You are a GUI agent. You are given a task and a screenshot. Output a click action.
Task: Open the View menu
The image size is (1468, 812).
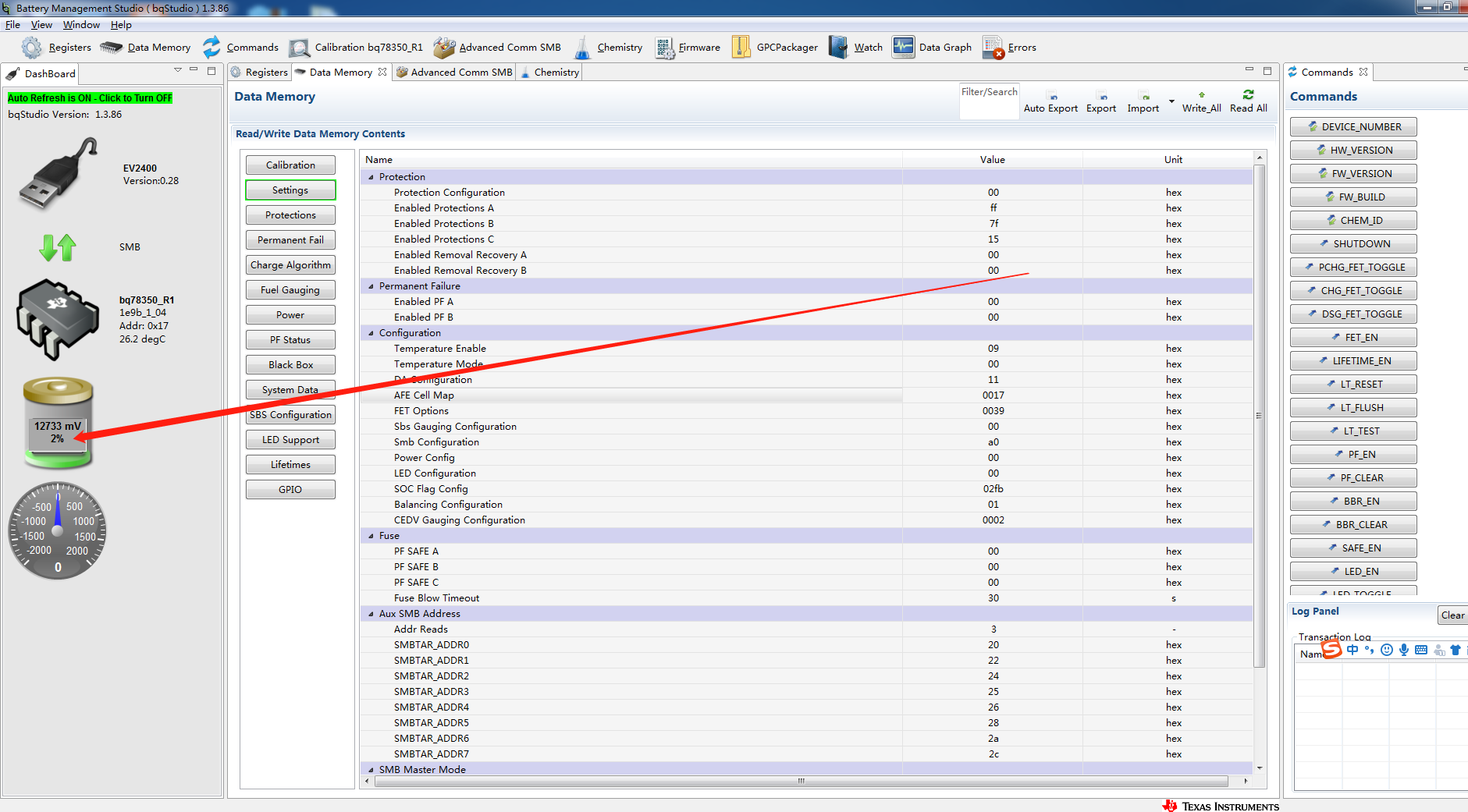pos(41,25)
